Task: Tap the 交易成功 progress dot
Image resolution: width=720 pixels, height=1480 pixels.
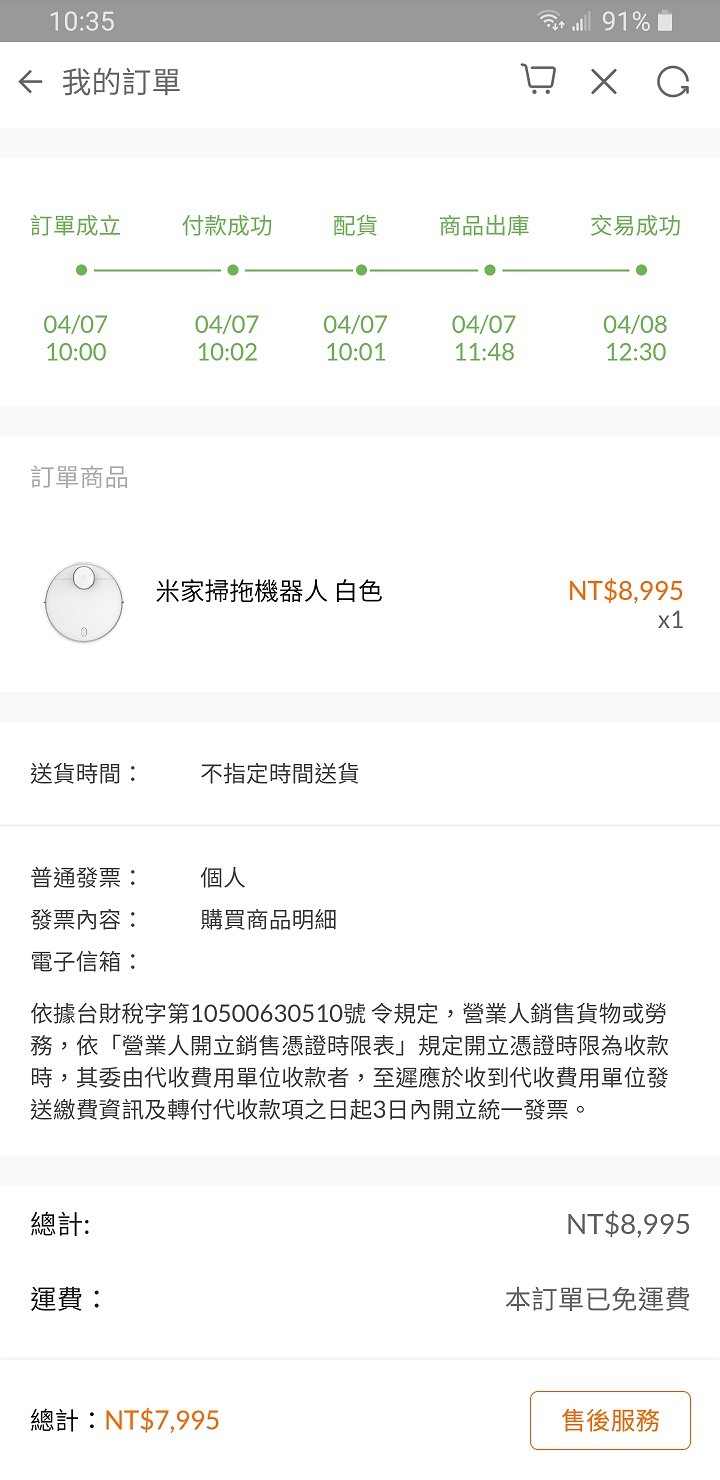Action: 641,270
